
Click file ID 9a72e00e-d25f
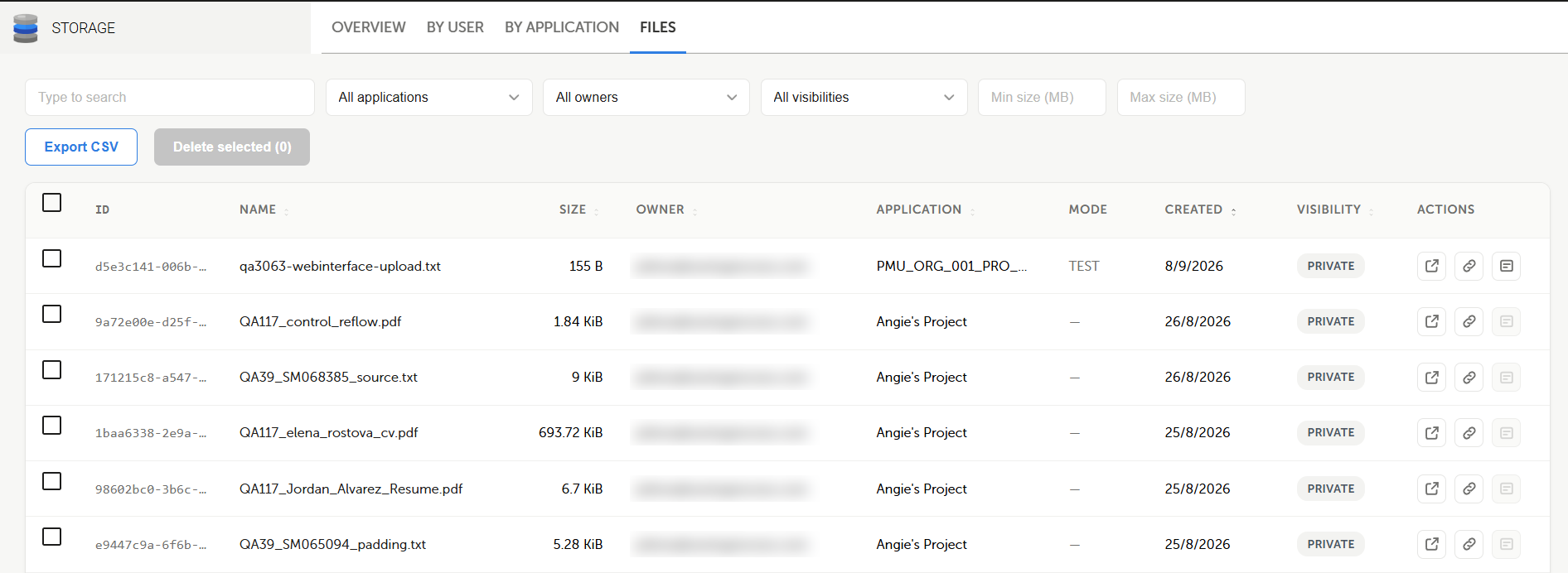pyautogui.click(x=151, y=322)
